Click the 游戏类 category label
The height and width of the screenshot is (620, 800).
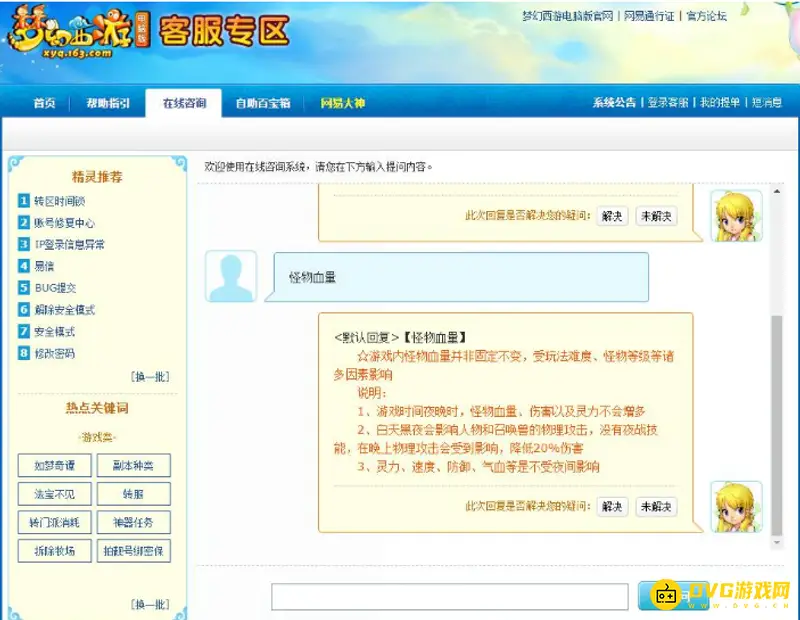(97, 437)
